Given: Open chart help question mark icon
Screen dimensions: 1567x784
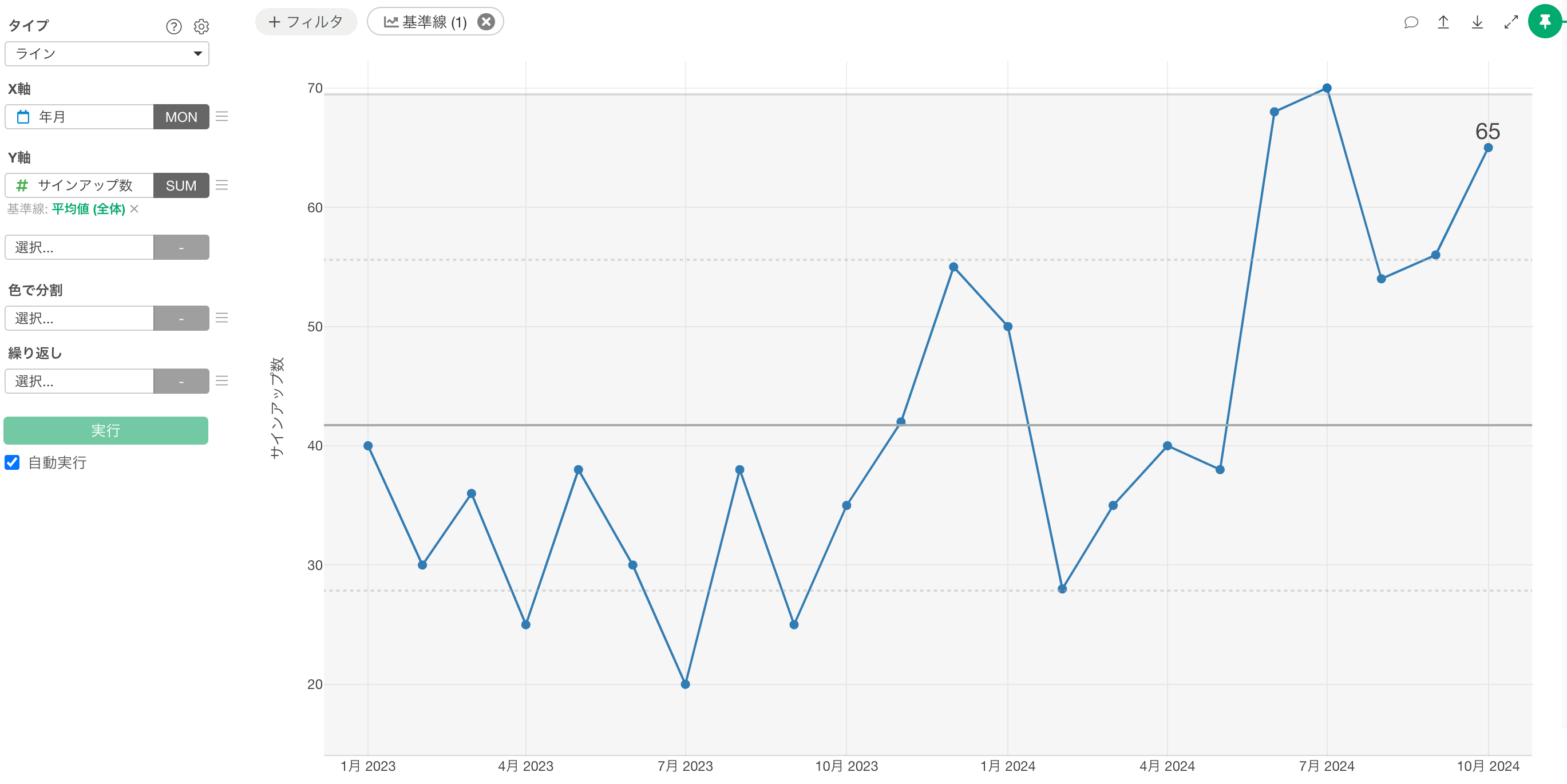Looking at the screenshot, I should pyautogui.click(x=173, y=27).
